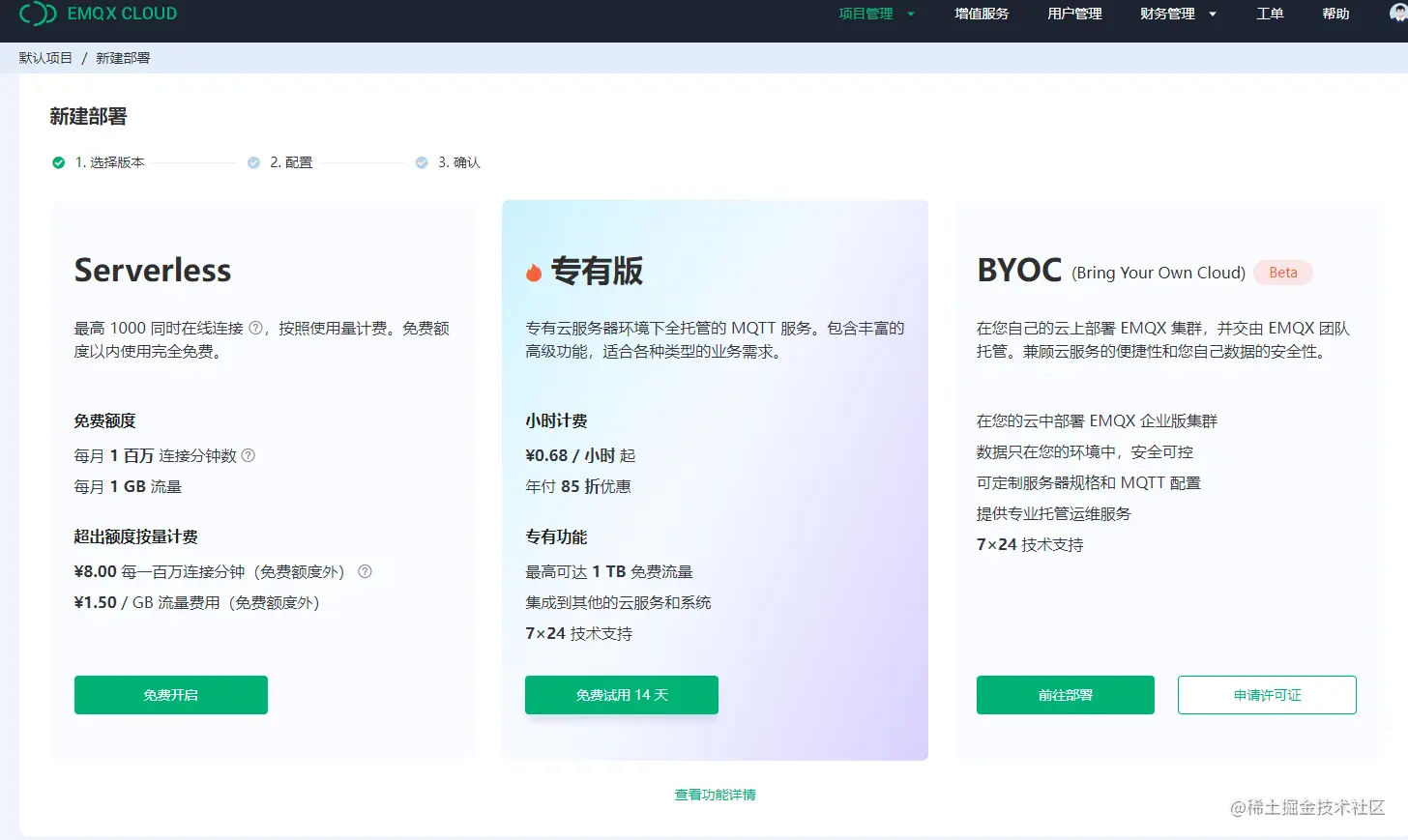Click 7×24 技术支持 in BYOC card
Screen dimensions: 1408x840
[1030, 544]
